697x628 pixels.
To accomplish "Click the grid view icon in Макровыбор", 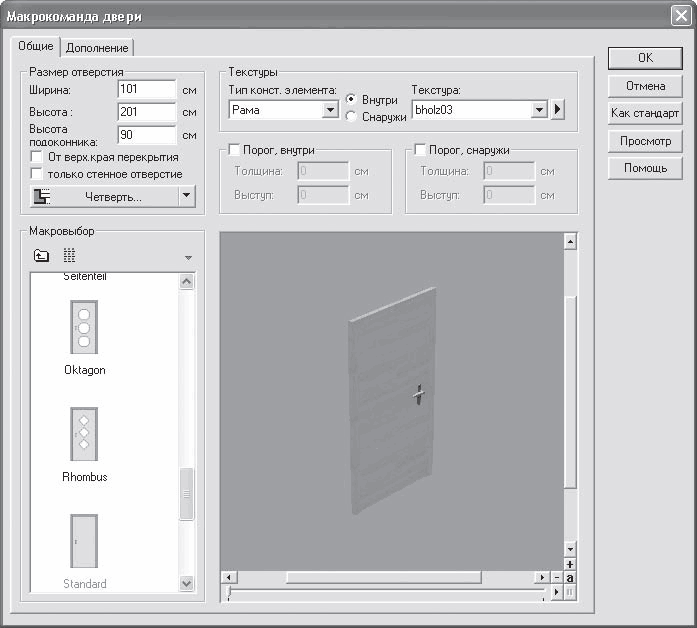I will 69,256.
